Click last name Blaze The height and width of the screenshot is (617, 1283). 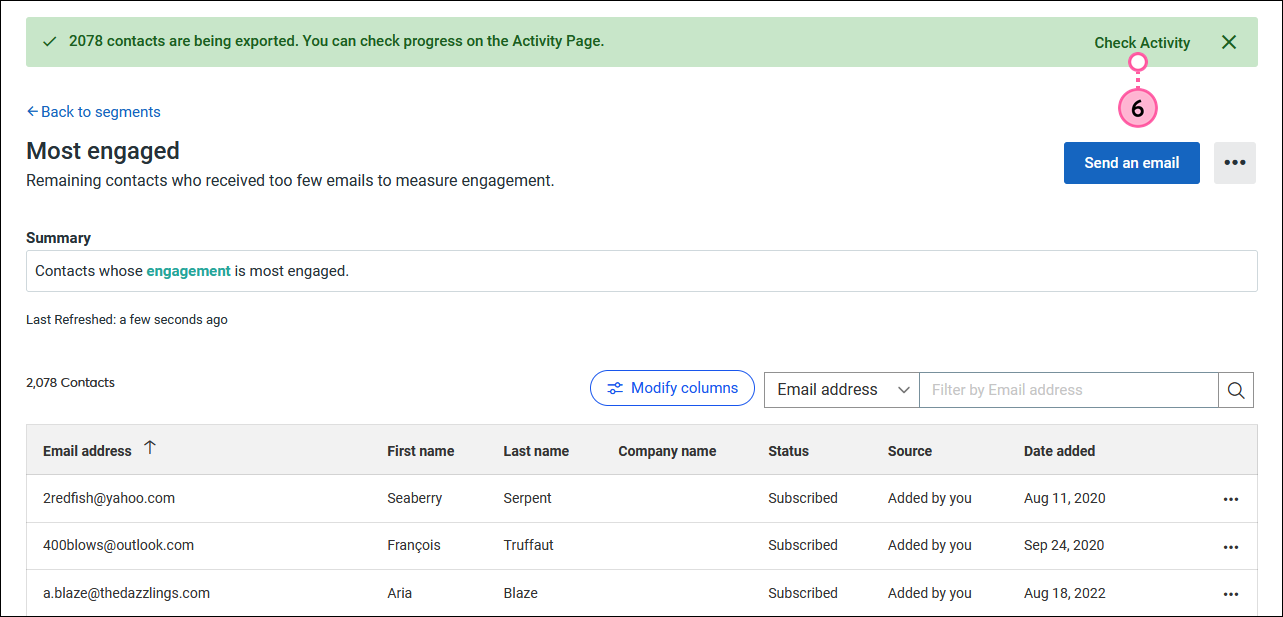click(520, 593)
